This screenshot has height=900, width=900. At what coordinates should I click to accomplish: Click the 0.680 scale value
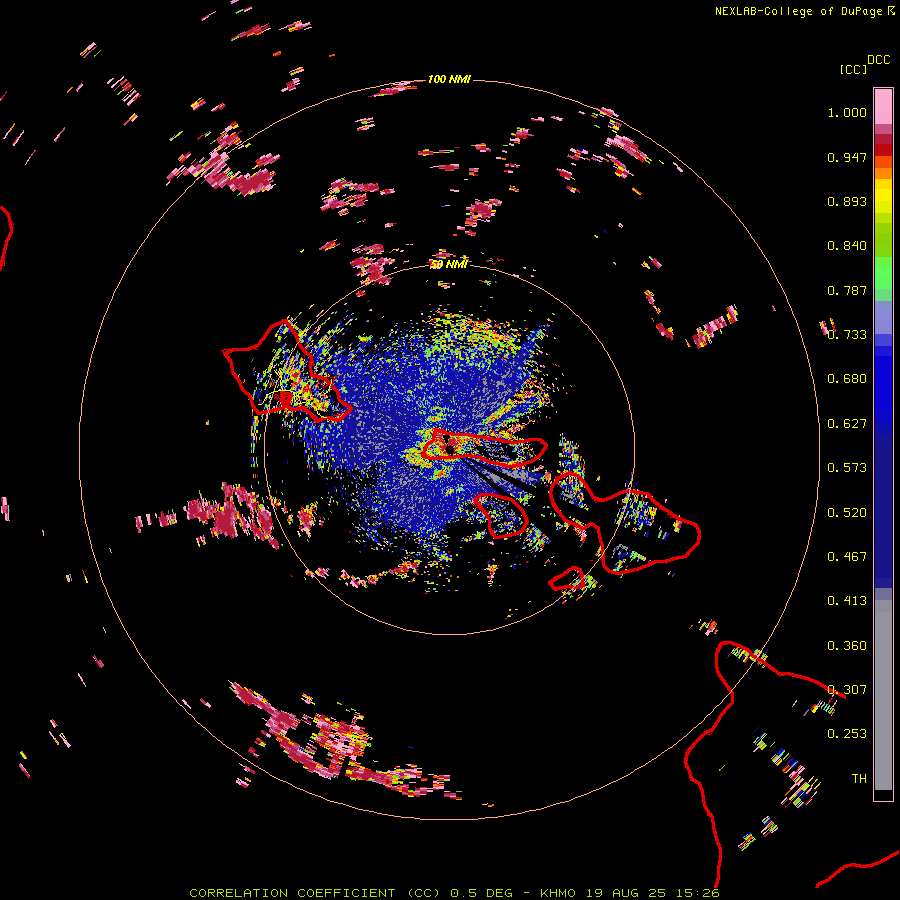tap(847, 379)
